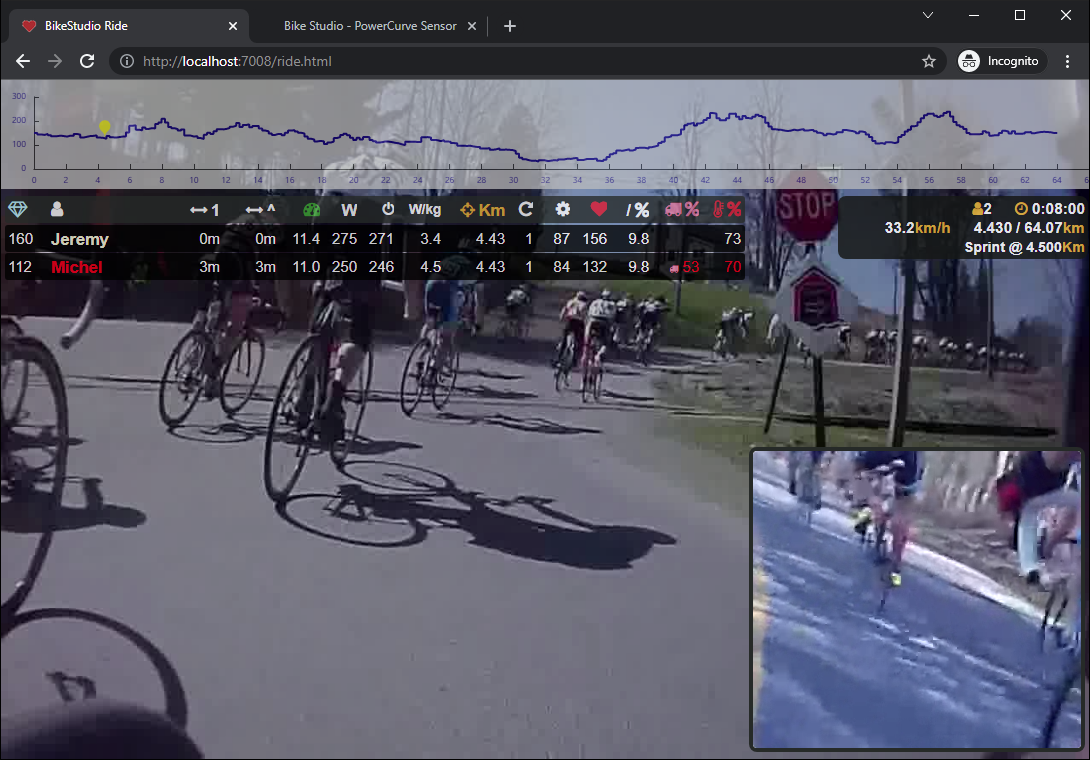Reload the ride.html page
This screenshot has width=1090, height=760.
87,61
